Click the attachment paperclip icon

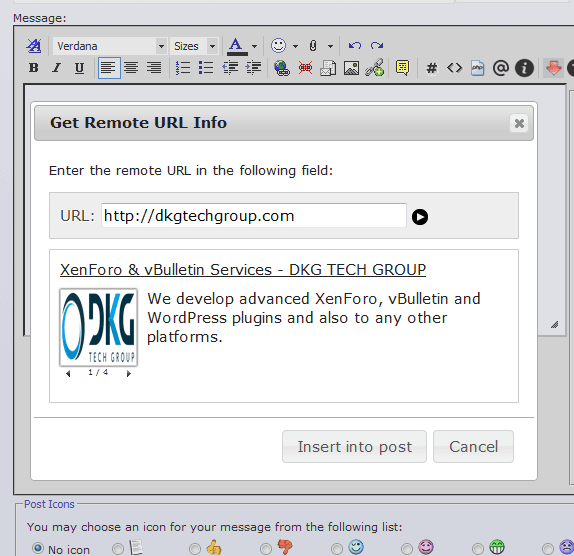click(x=313, y=46)
